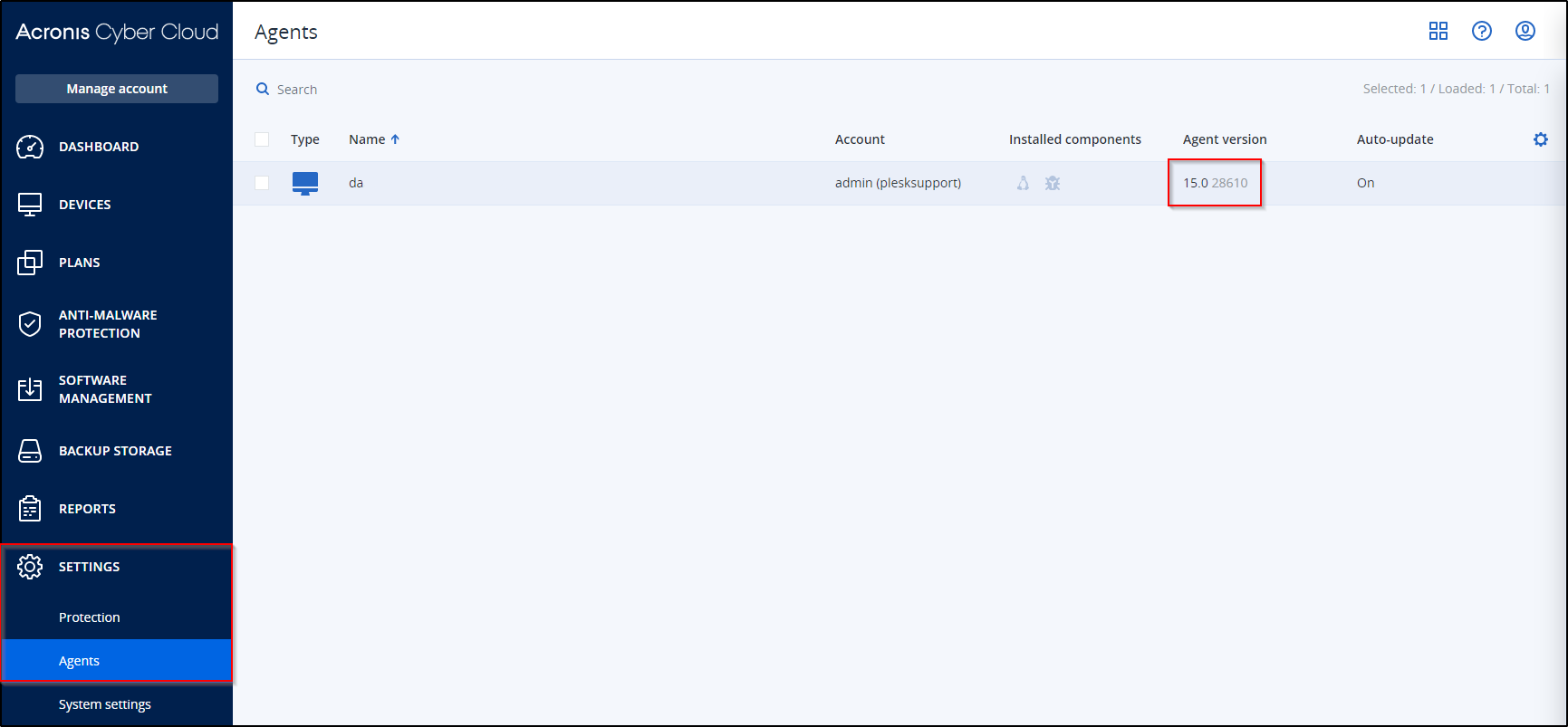Viewport: 1568px width, 727px height.
Task: Click the Dashboard gauge icon
Action: 30,147
